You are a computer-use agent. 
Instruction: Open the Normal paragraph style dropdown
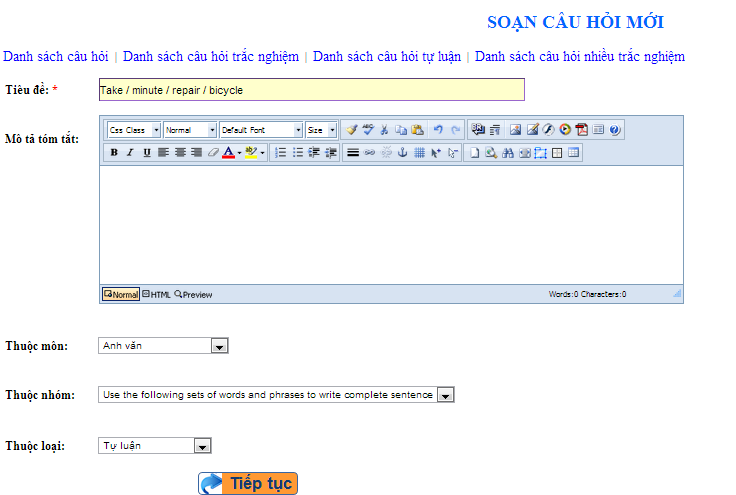190,130
